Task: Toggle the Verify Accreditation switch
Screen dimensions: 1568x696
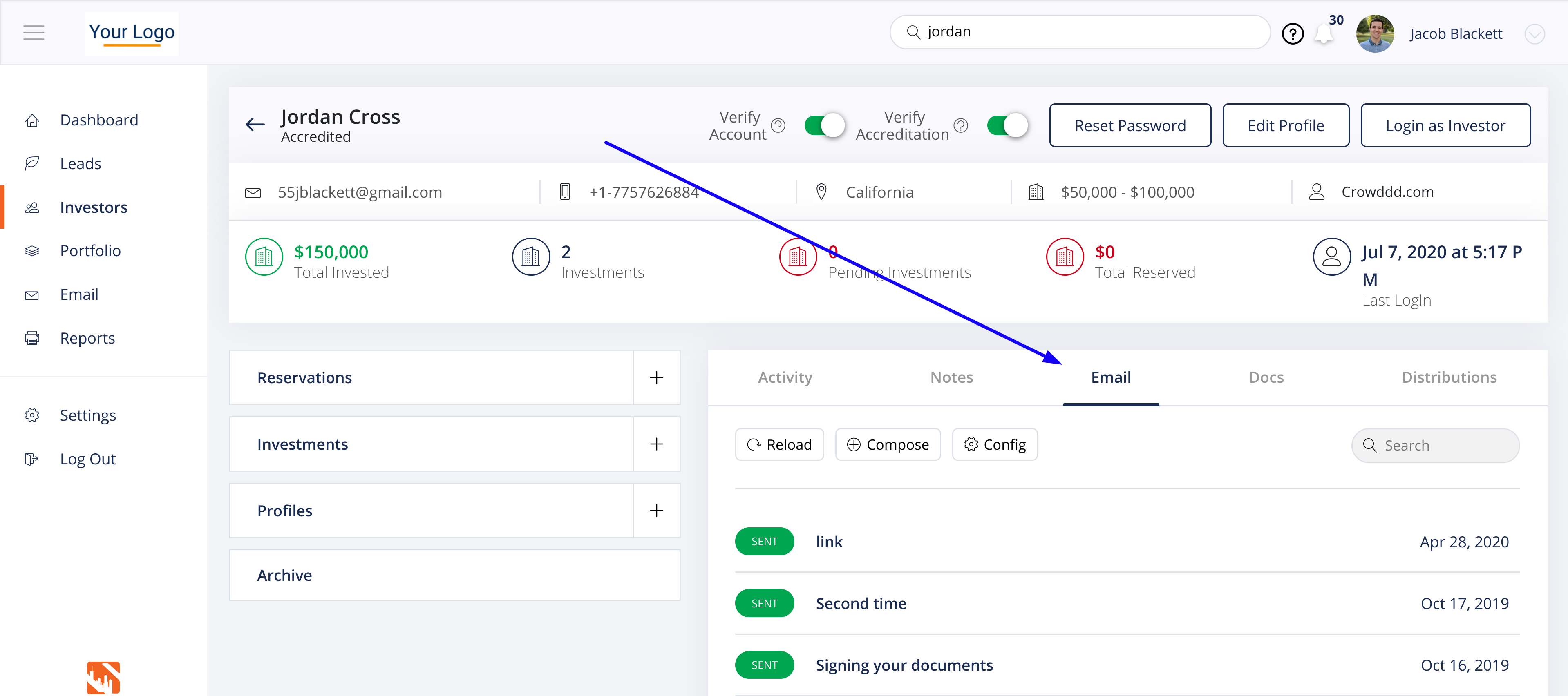Action: 1007,126
